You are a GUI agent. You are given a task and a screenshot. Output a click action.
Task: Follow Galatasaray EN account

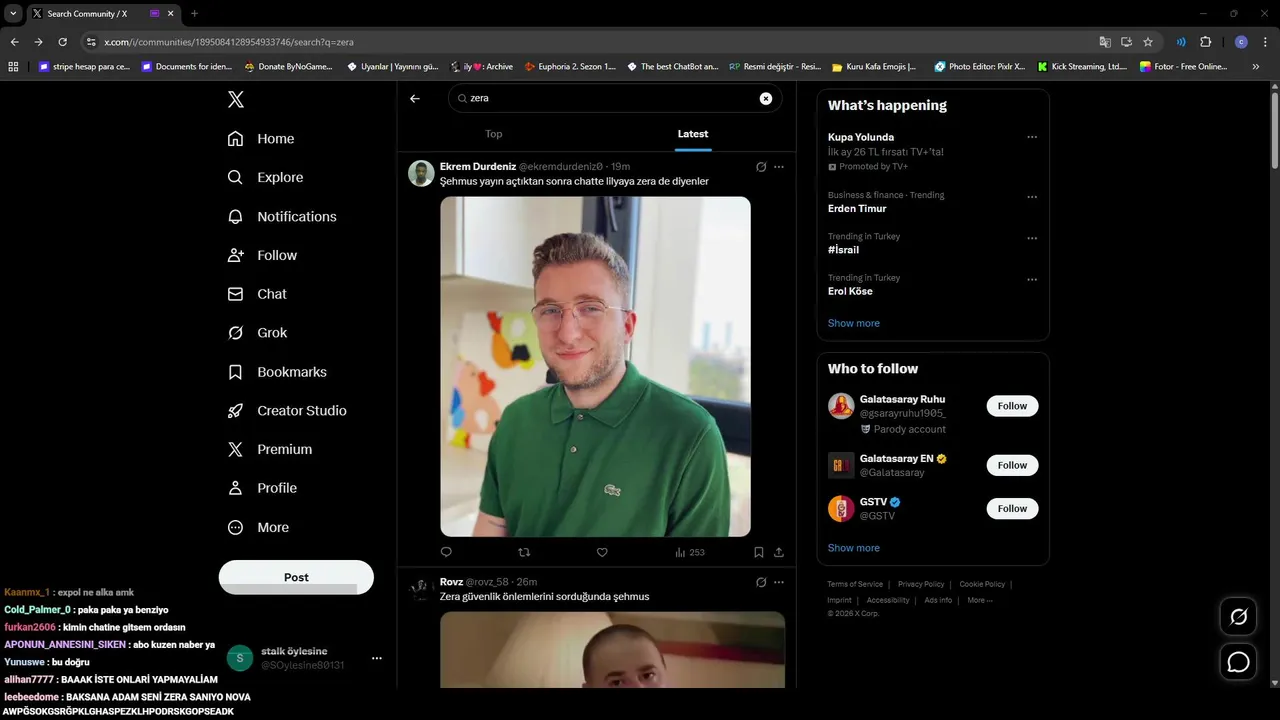point(1012,465)
